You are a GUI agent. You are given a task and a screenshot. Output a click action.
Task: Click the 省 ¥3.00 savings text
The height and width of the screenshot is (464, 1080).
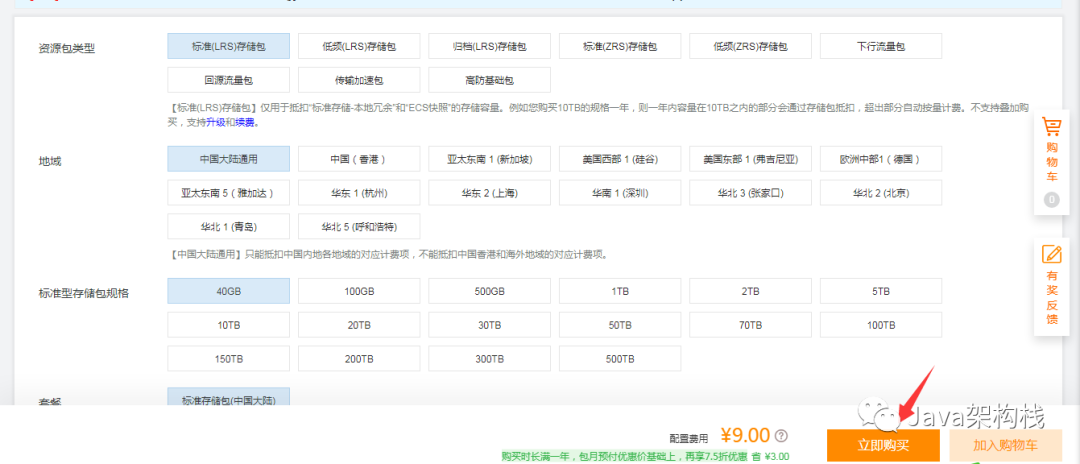(x=771, y=456)
